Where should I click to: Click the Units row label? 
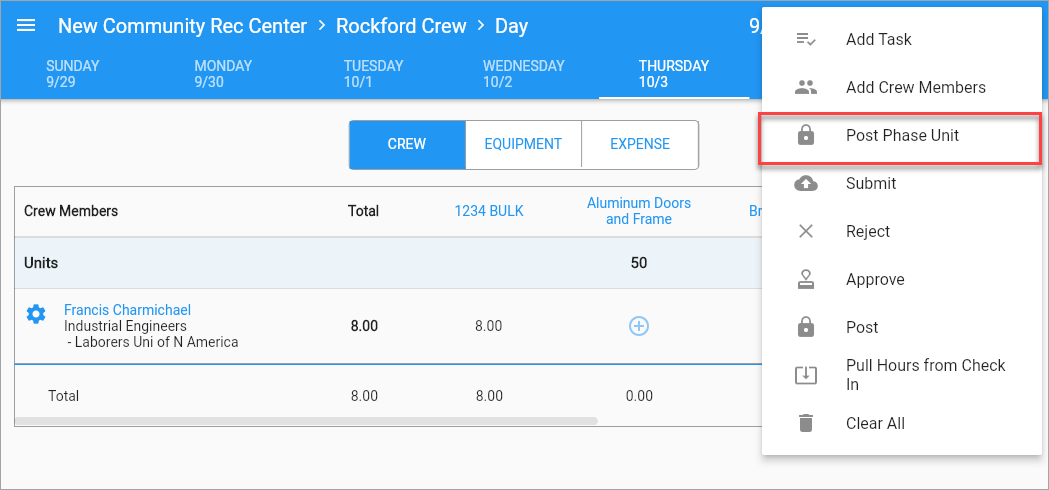(x=41, y=263)
